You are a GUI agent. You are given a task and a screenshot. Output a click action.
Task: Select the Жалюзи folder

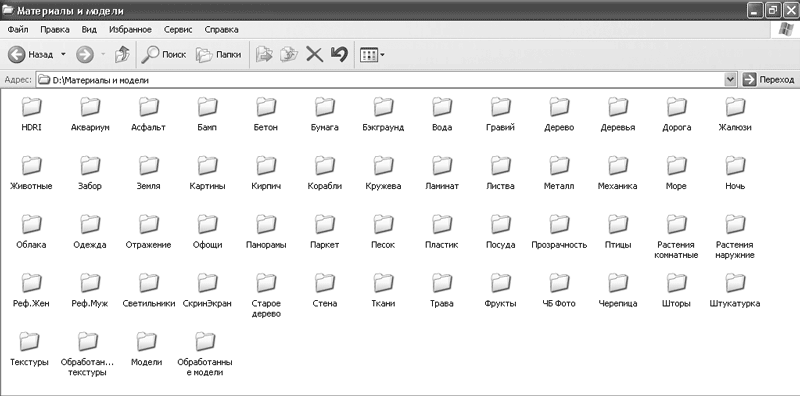click(735, 115)
